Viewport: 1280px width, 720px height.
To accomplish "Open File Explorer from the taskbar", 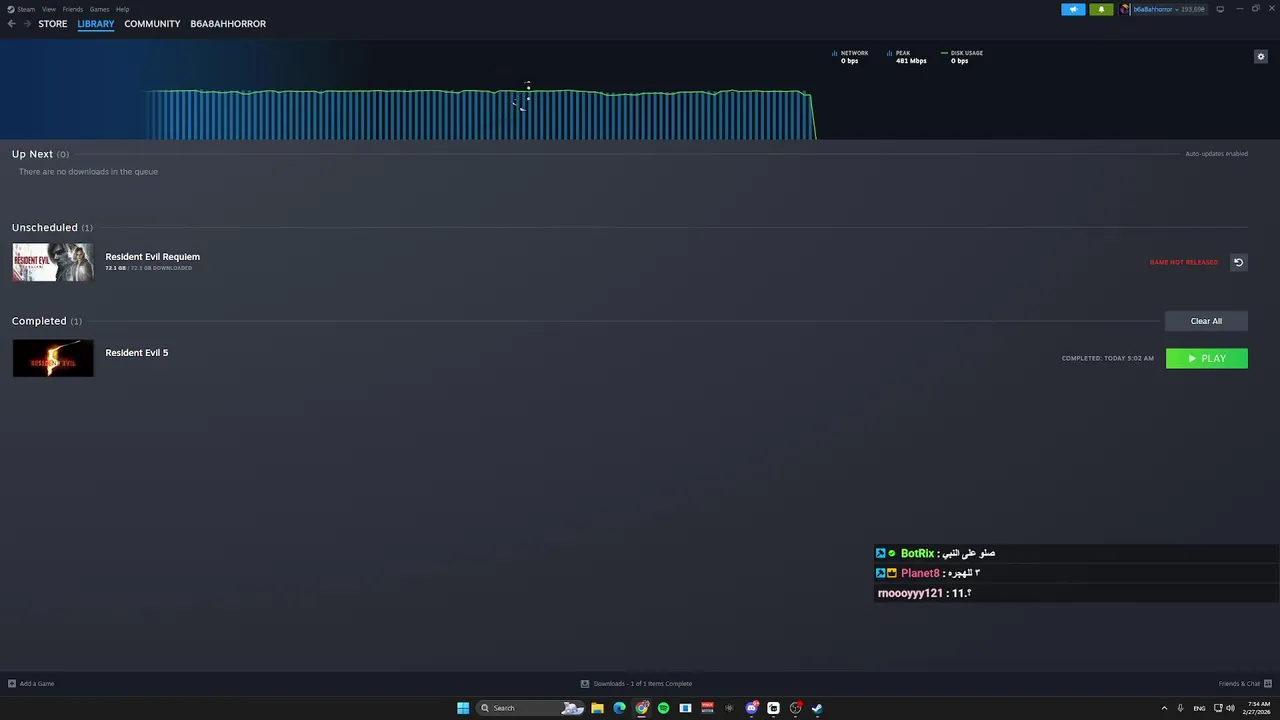I will 597,708.
